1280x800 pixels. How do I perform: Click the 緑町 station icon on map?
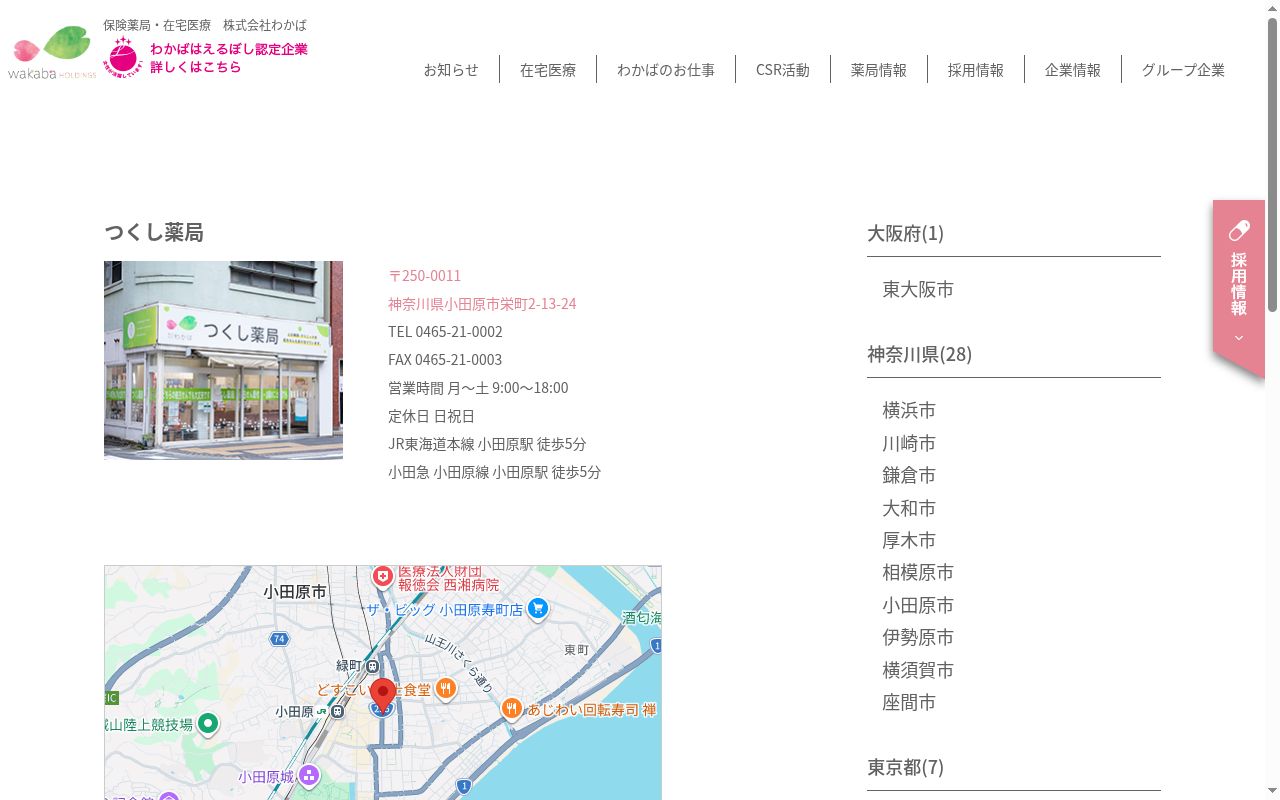pyautogui.click(x=372, y=666)
